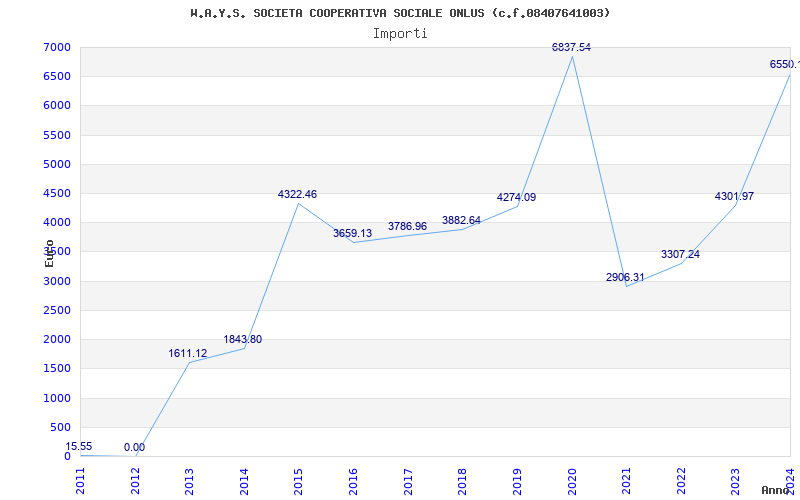800x500 pixels.
Task: Select the 4301.97 data label
Action: pyautogui.click(x=734, y=196)
